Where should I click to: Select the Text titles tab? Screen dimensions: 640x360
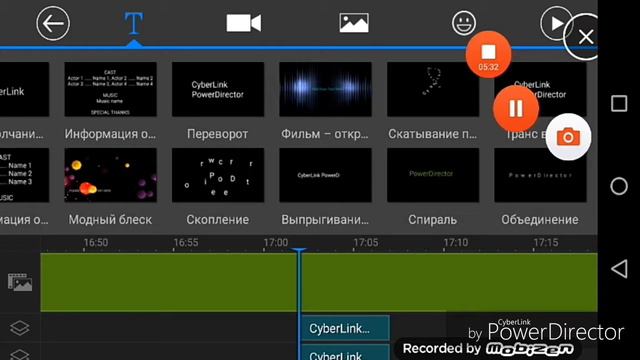[133, 23]
